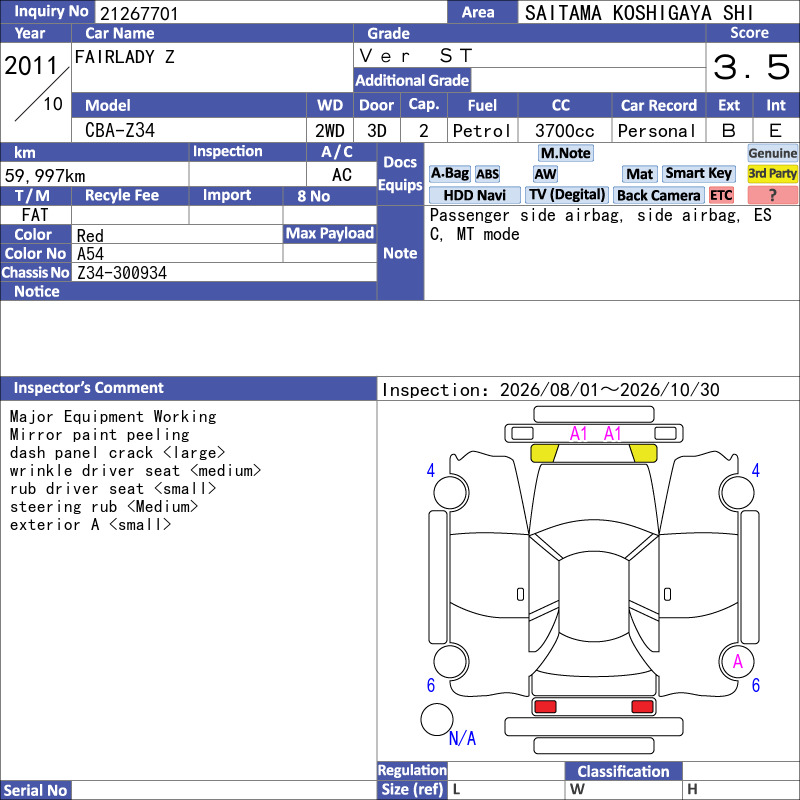The width and height of the screenshot is (800, 800).
Task: Click the AW equipment badge
Action: pos(545,174)
